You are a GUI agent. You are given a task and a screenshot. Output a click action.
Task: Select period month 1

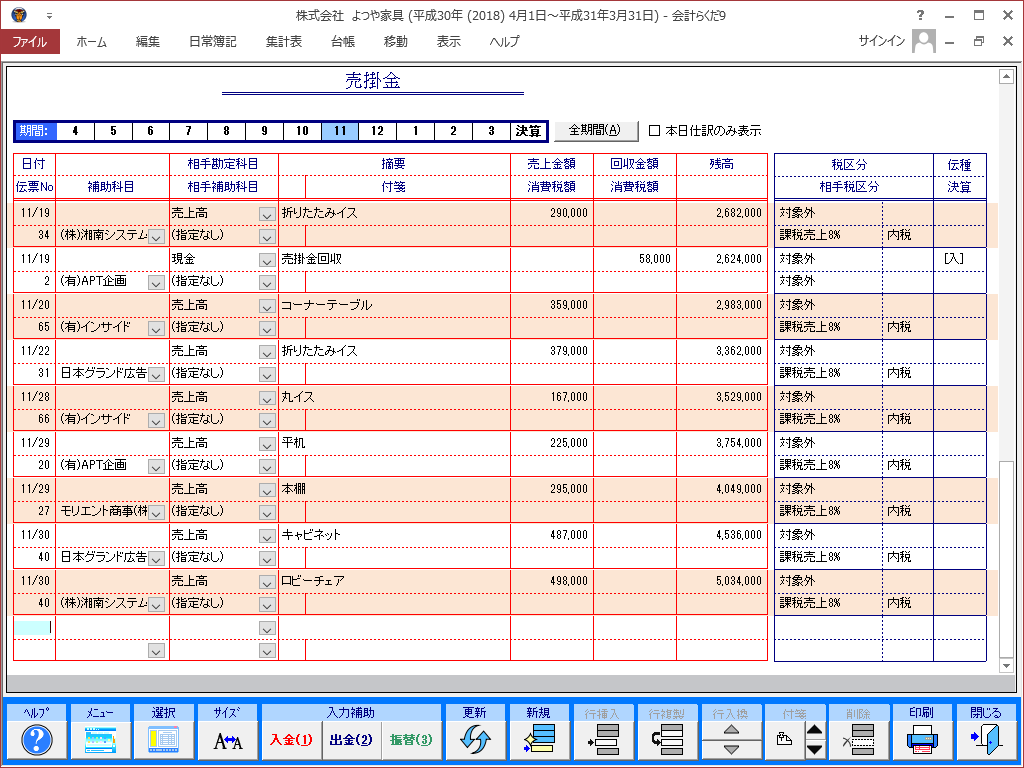[415, 131]
